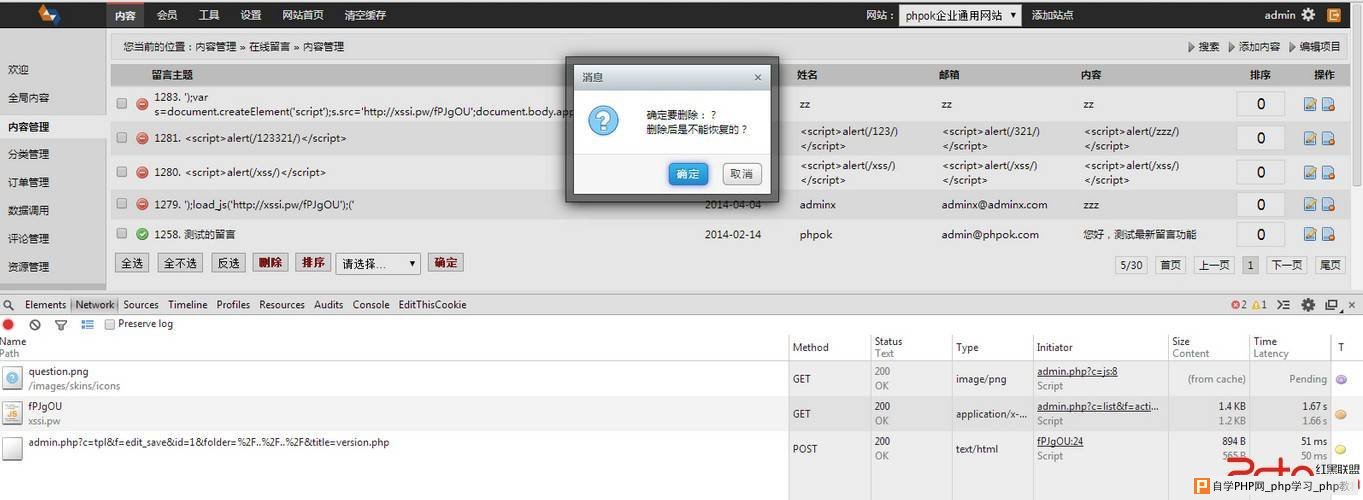This screenshot has width=1363, height=500.
Task: Click the red 删除 button below list
Action: point(270,263)
